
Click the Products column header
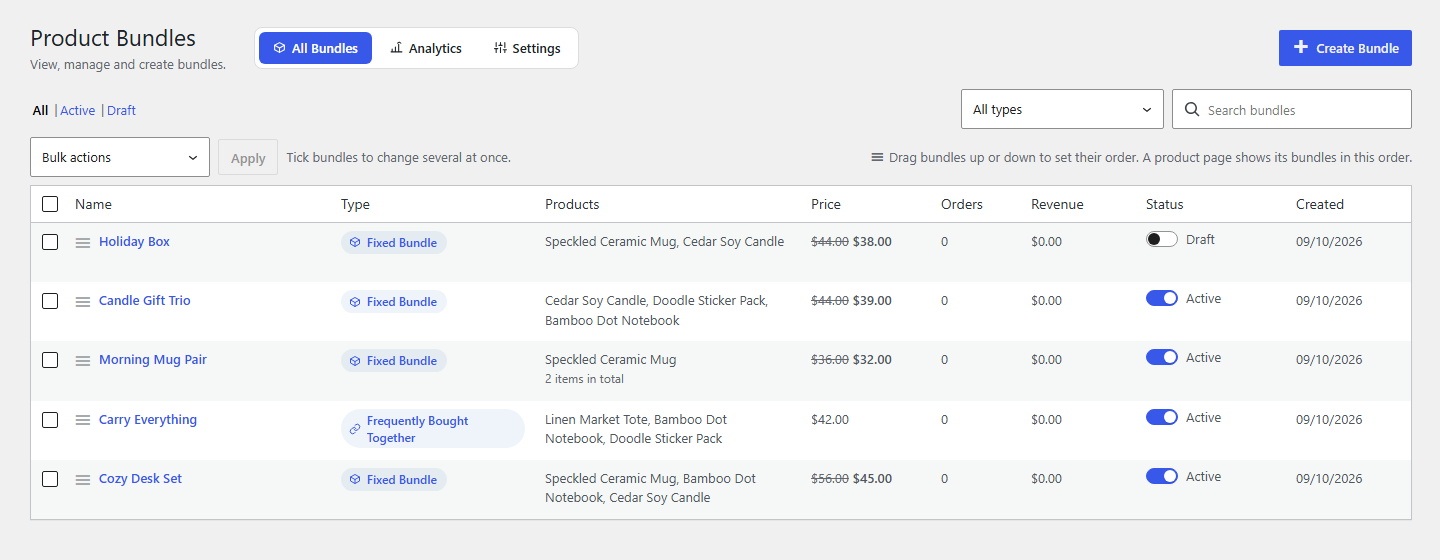pyautogui.click(x=572, y=204)
